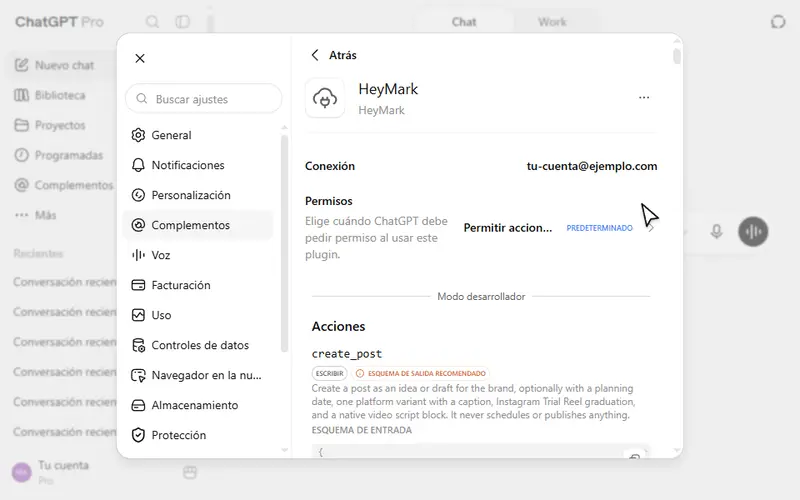Screen dimensions: 800x500
Task: Click the Protección shield icon
Action: (x=138, y=435)
